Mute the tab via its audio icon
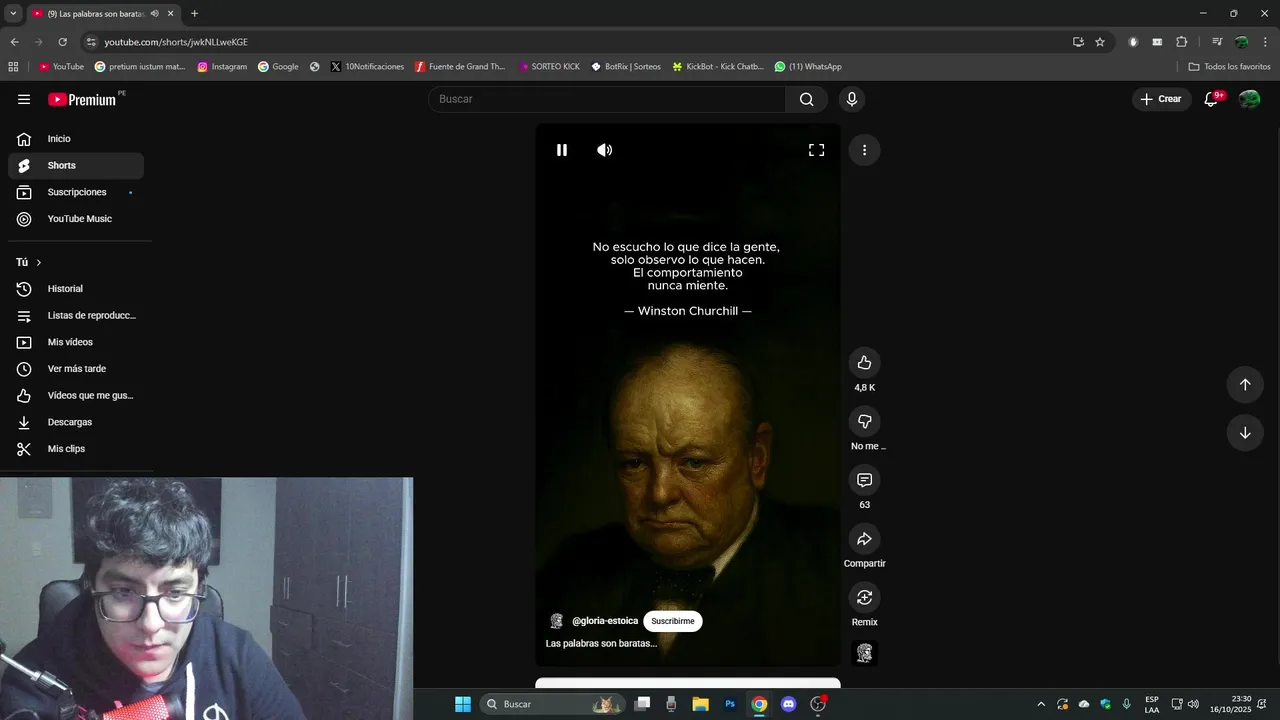The width and height of the screenshot is (1280, 720). [155, 13]
